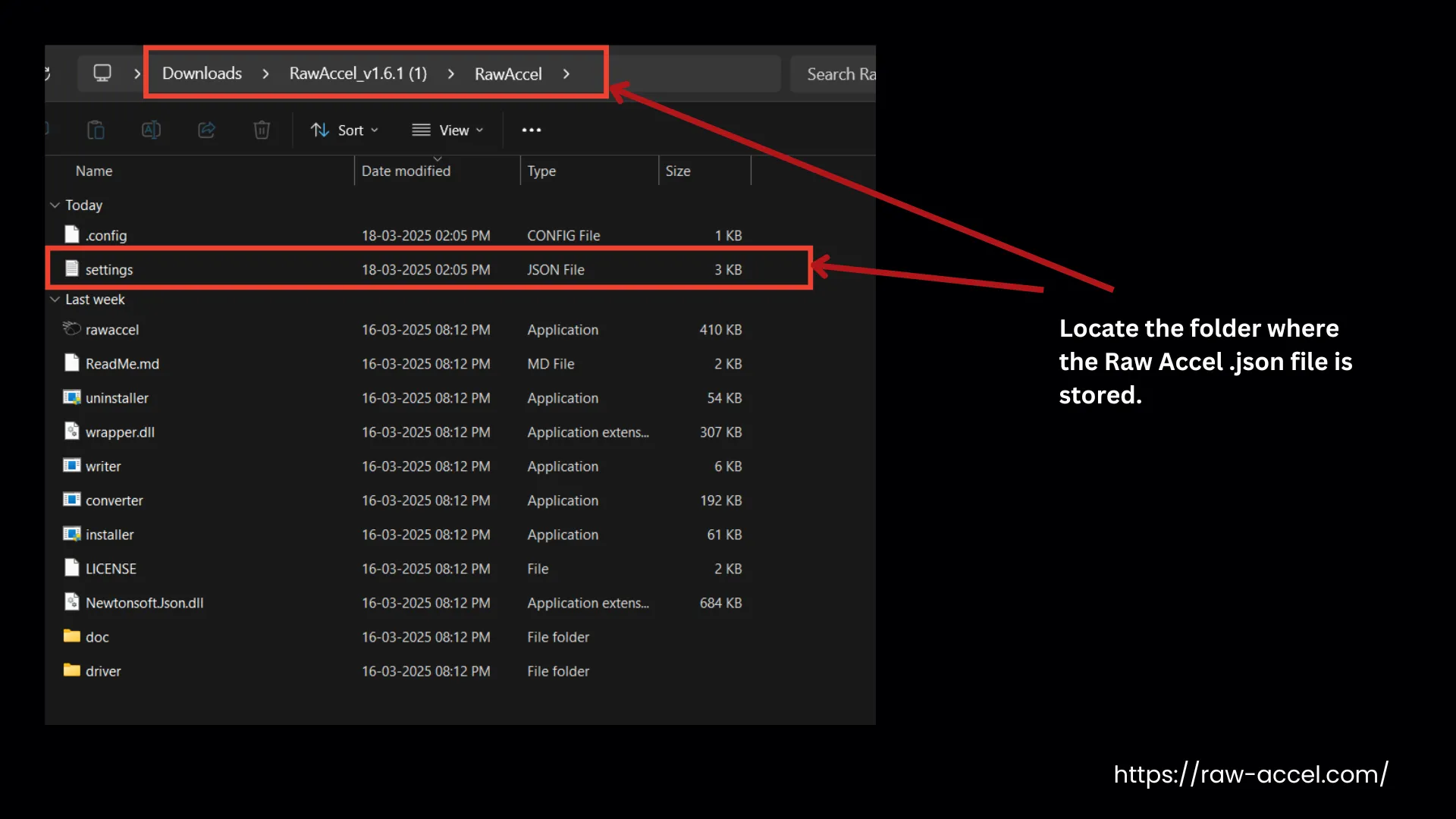Click the This PC monitor icon in address bar
The width and height of the screenshot is (1456, 819).
click(102, 73)
